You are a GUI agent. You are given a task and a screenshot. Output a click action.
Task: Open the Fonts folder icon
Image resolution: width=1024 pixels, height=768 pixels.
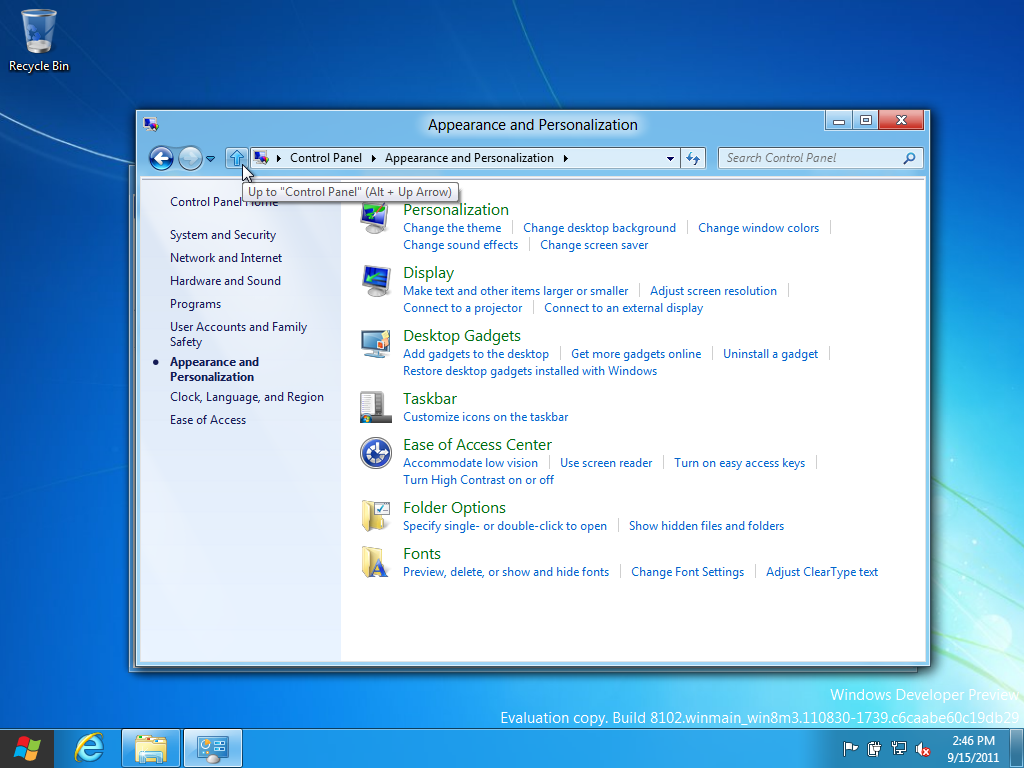(375, 562)
